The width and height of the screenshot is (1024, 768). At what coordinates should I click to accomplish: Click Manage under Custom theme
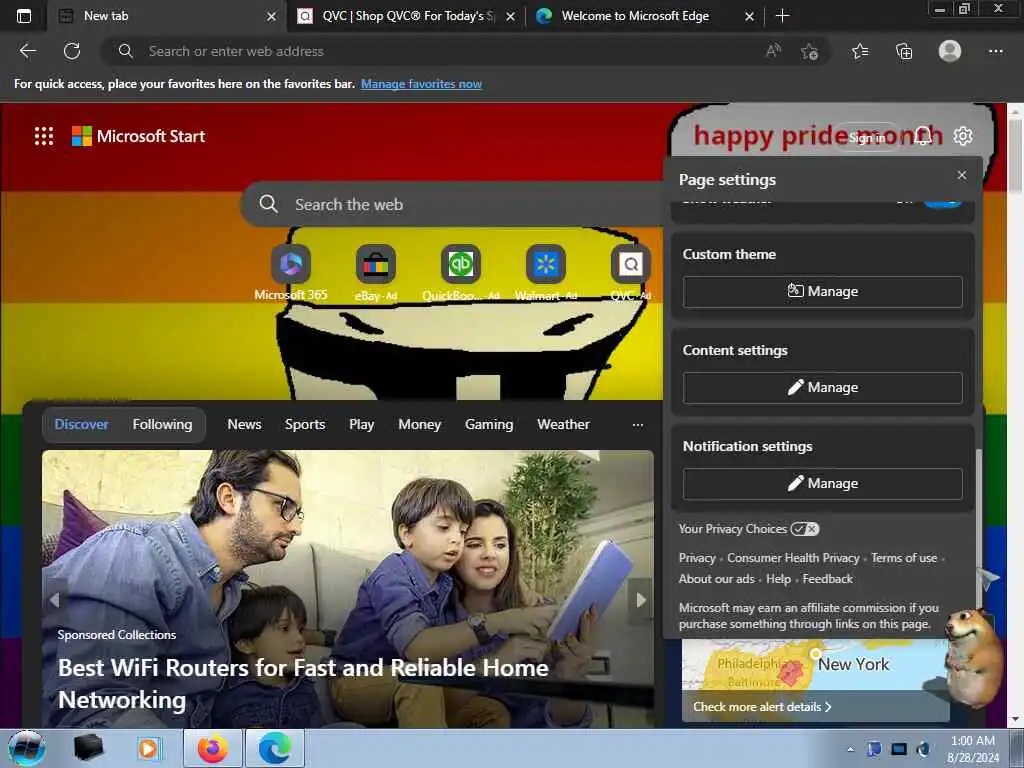pyautogui.click(x=822, y=291)
